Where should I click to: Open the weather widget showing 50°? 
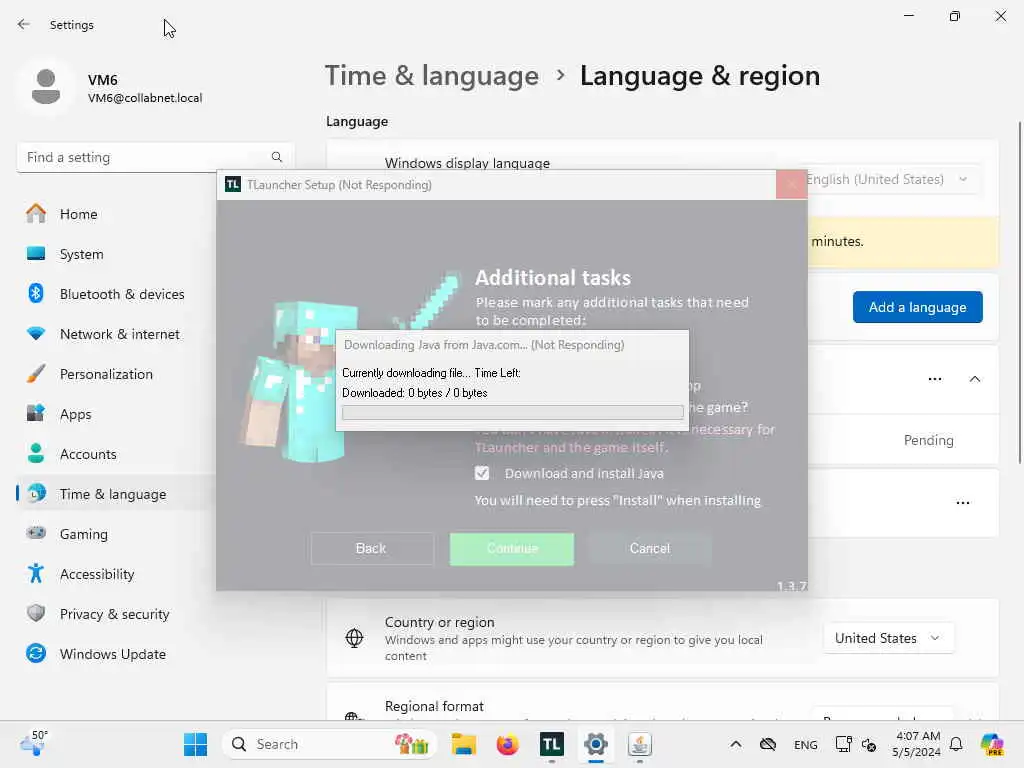click(x=34, y=744)
